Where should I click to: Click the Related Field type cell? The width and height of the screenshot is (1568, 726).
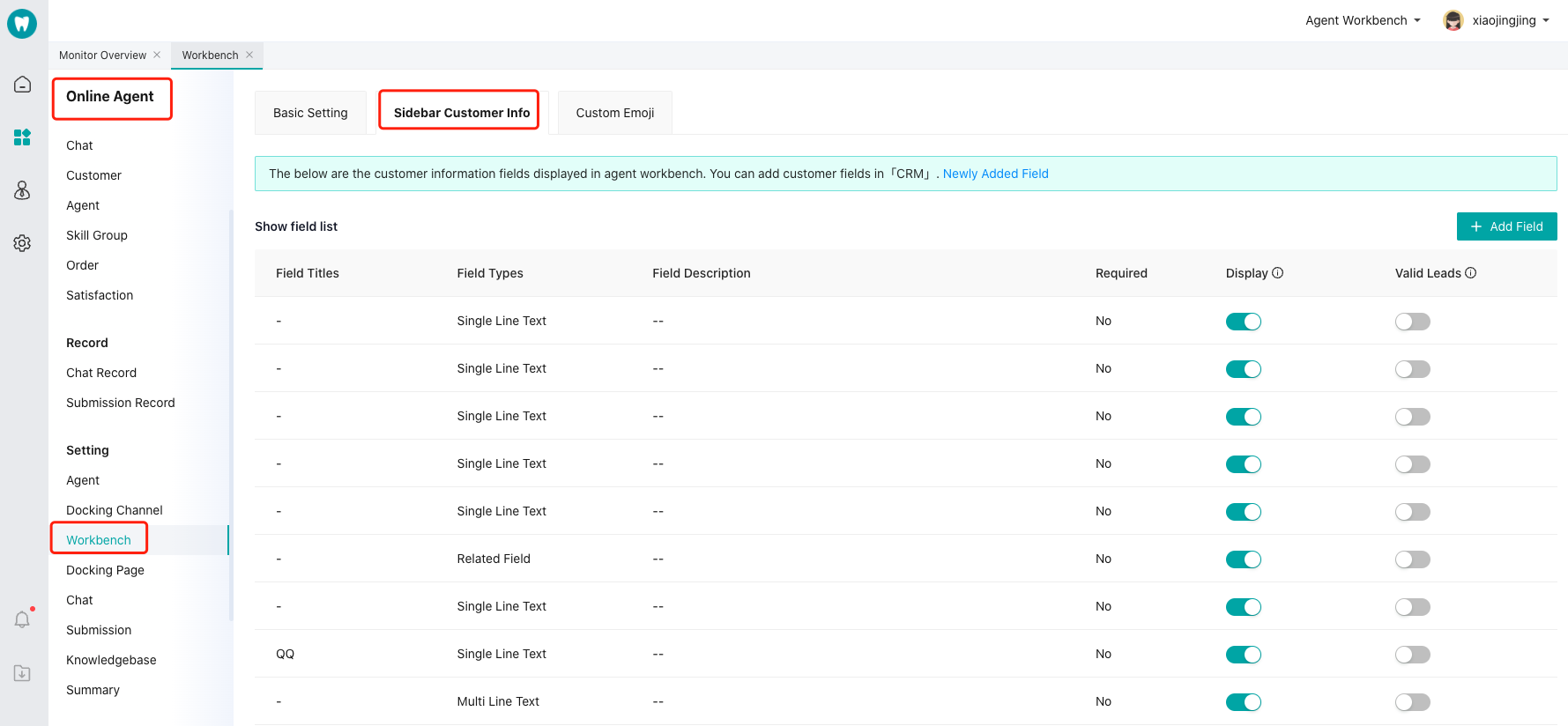(494, 559)
